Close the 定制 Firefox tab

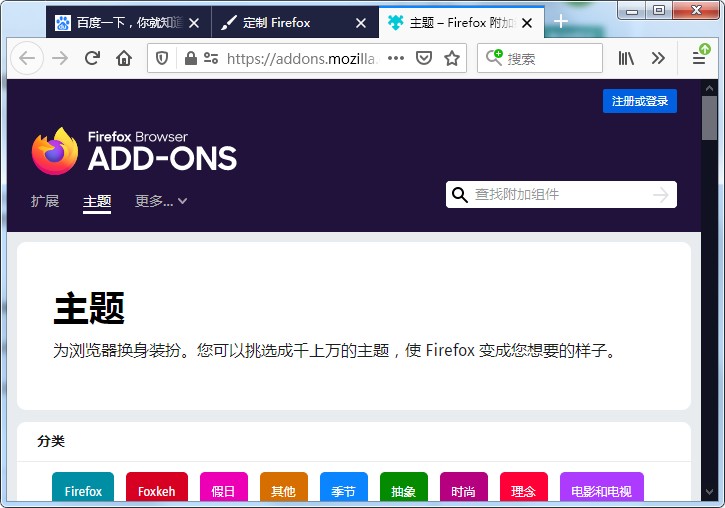click(361, 23)
